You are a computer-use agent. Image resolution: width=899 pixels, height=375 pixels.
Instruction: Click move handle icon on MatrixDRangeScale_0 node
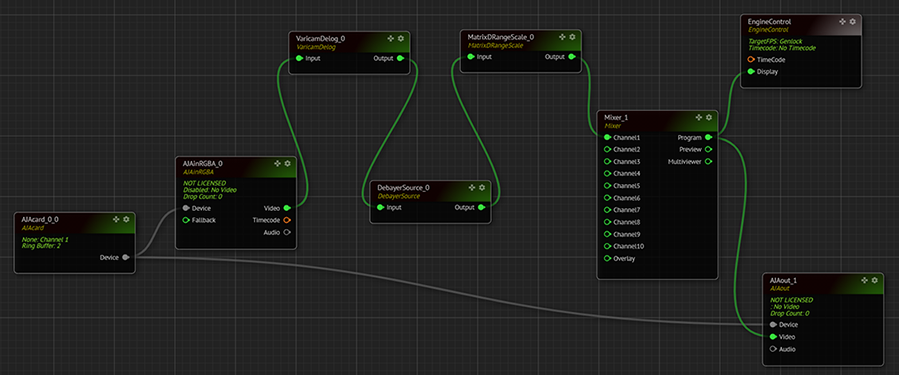(x=562, y=37)
